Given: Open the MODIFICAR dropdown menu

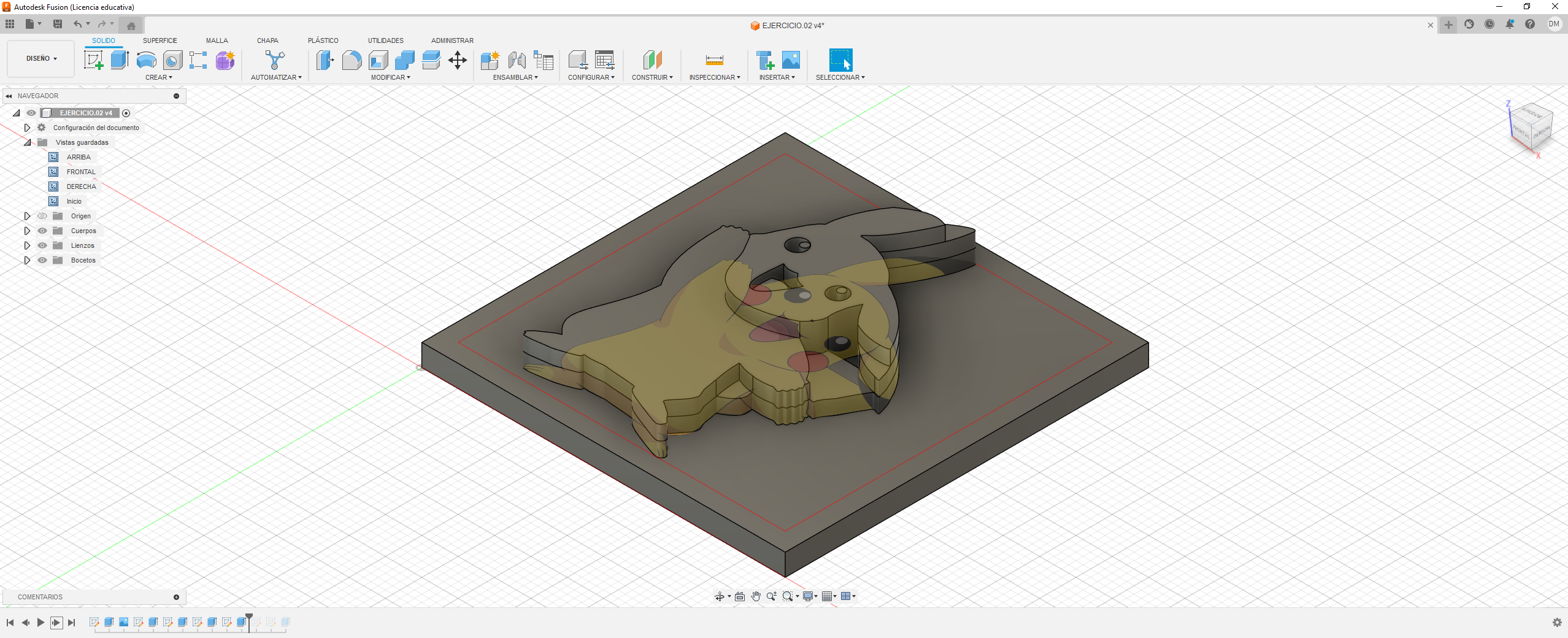Looking at the screenshot, I should [x=391, y=77].
